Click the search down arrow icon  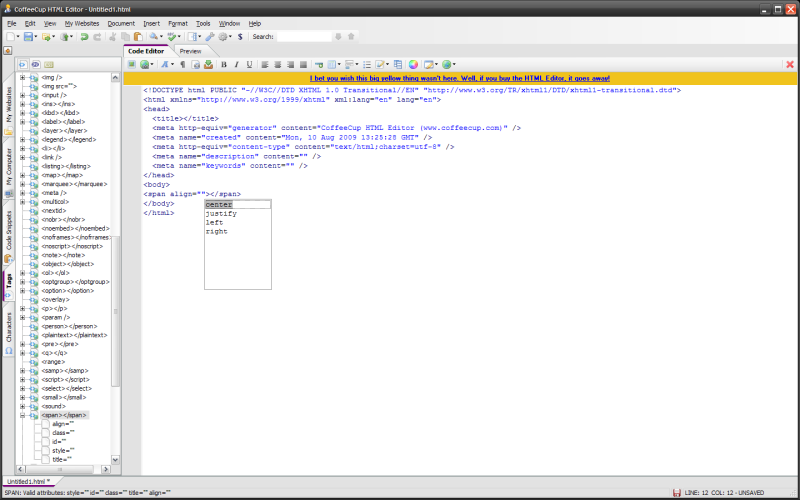tap(338, 37)
